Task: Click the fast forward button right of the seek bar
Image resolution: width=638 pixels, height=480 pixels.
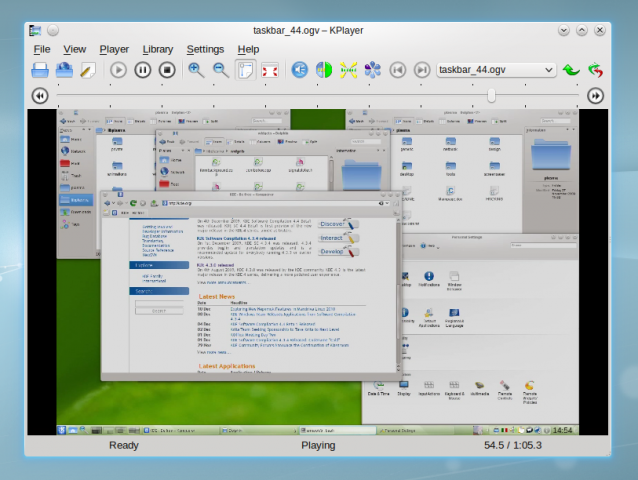Action: click(x=596, y=96)
